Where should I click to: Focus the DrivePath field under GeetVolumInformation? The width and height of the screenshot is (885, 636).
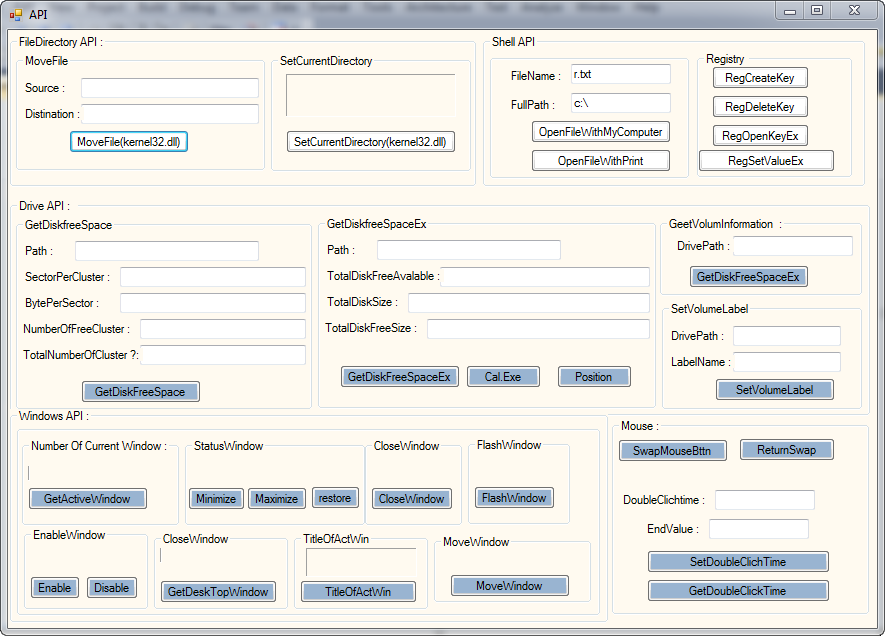click(792, 246)
